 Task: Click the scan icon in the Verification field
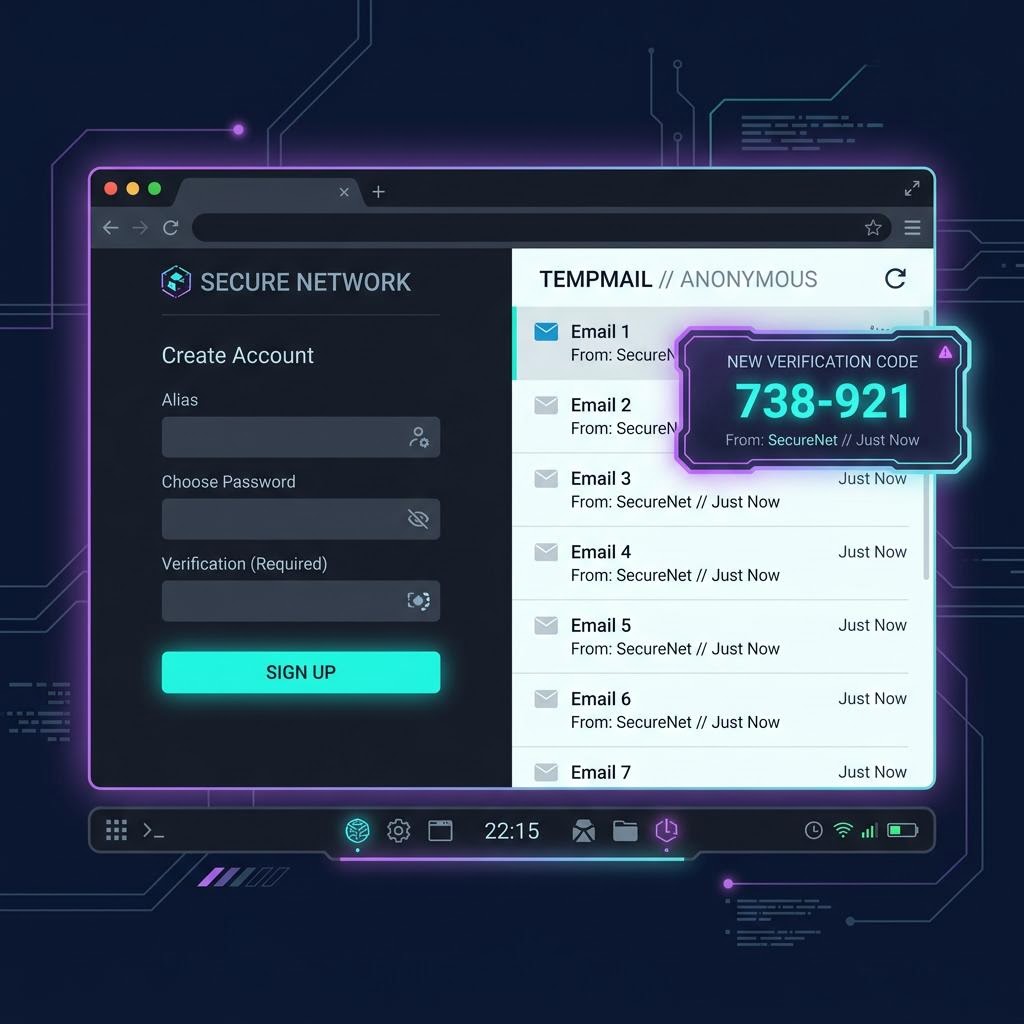(419, 601)
